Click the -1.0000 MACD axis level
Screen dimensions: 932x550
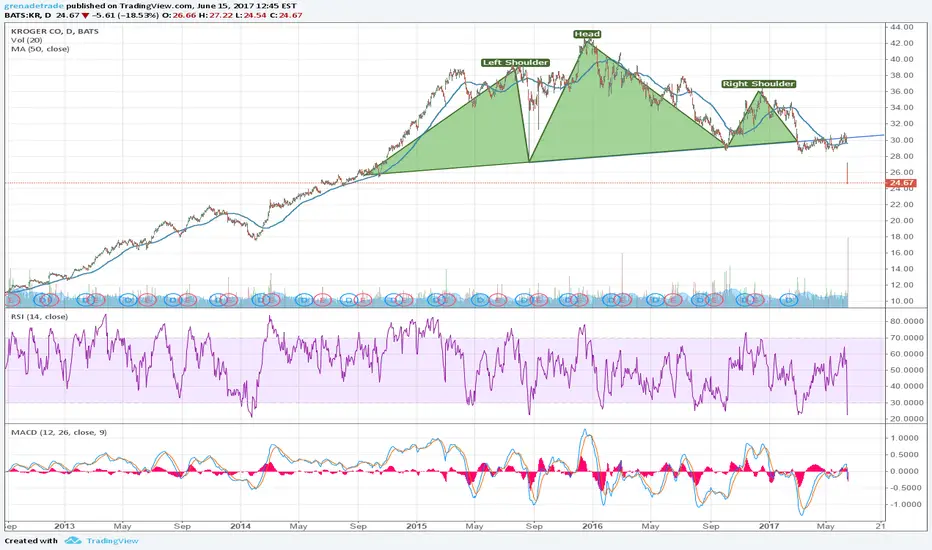pos(906,504)
